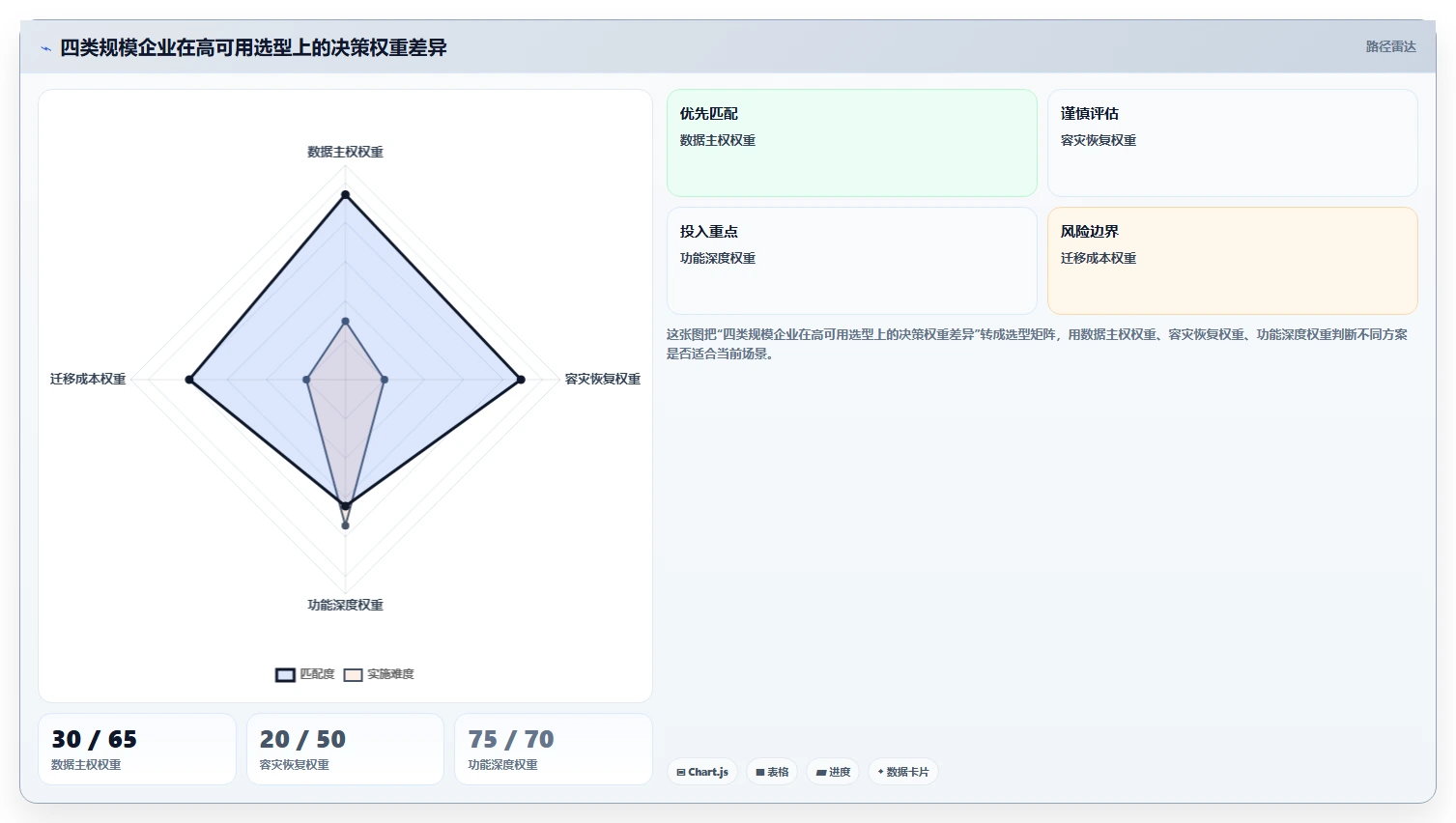Click the blue icon beside the page title
Viewport: 1456px width, 823px height.
click(45, 48)
